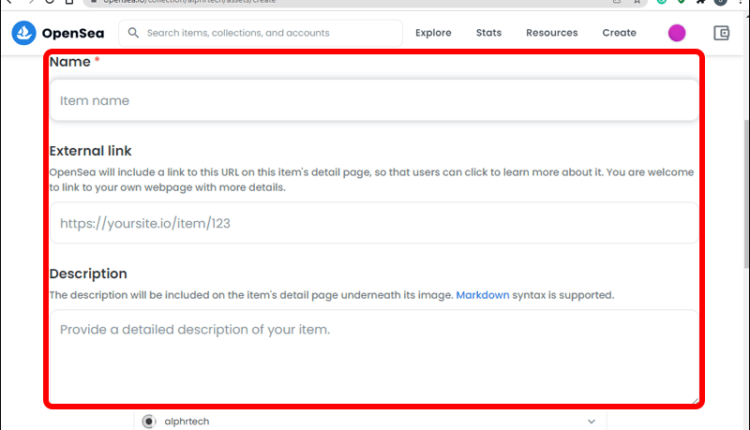Click the search magnifier icon

[133, 33]
